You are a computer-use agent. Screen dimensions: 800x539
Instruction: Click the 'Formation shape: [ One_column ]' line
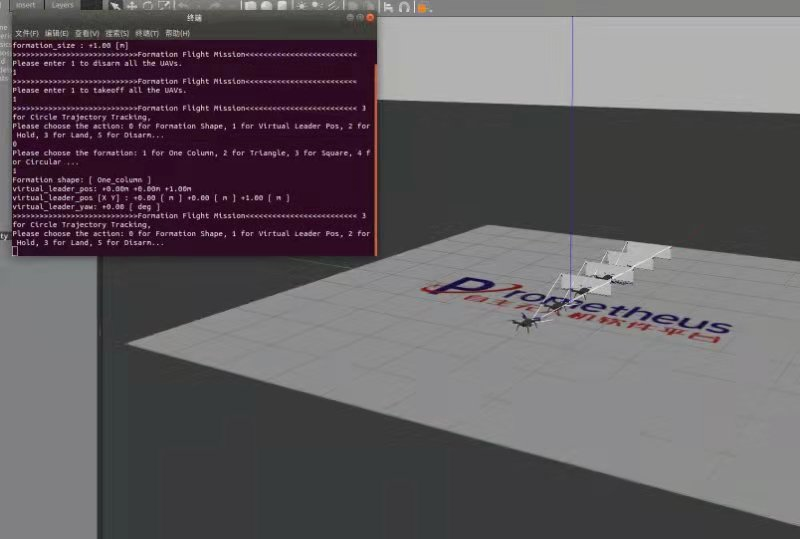point(82,180)
